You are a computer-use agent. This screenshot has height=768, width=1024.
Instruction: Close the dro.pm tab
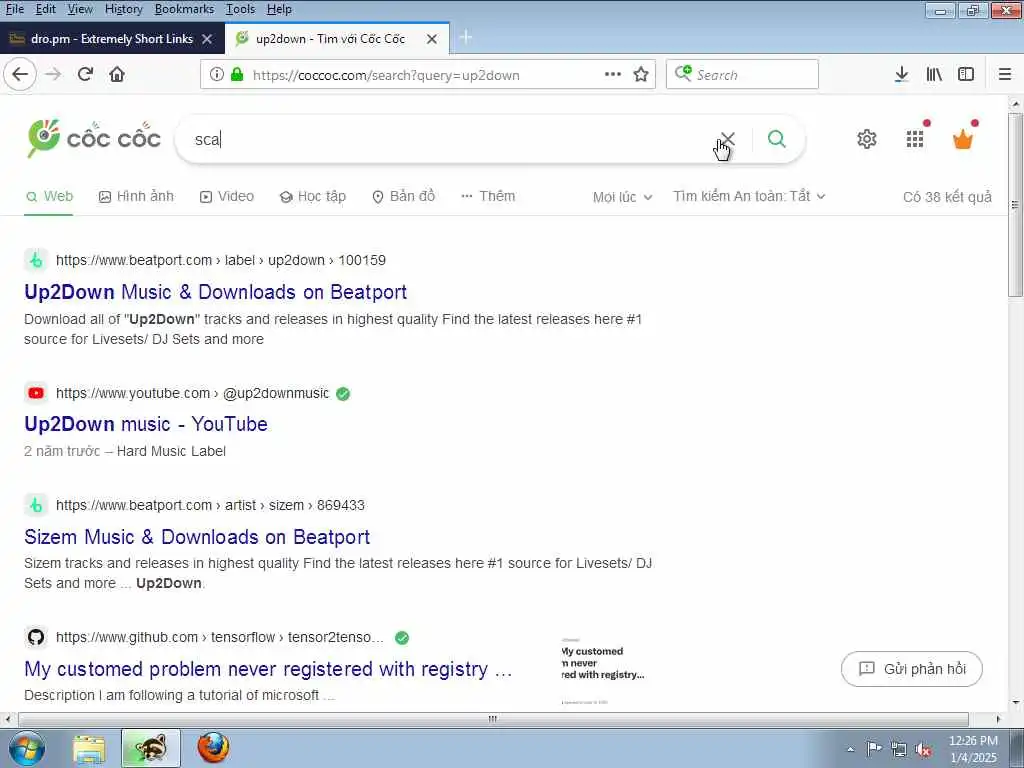tap(207, 39)
